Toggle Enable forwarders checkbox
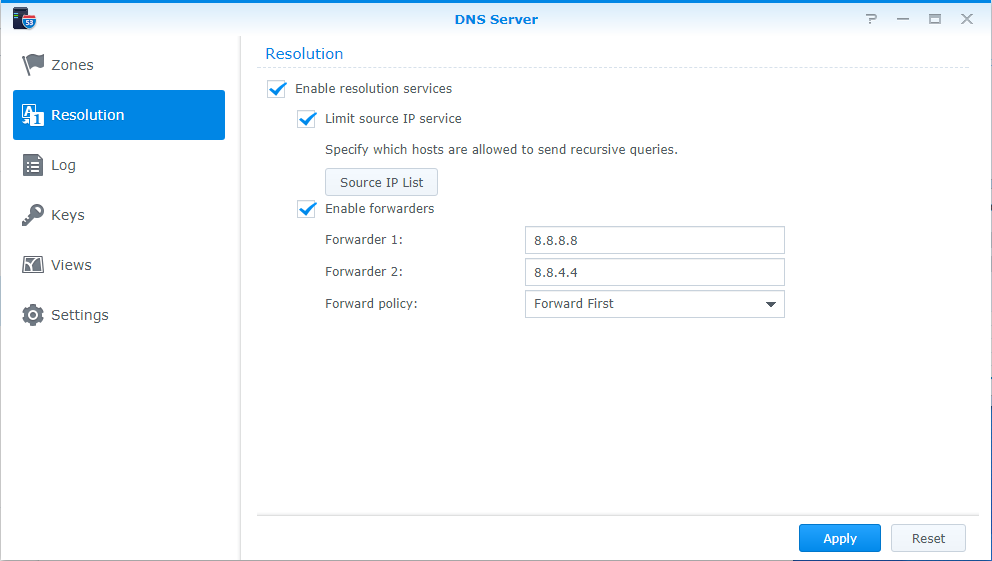Viewport: 992px width, 561px height. (x=307, y=209)
